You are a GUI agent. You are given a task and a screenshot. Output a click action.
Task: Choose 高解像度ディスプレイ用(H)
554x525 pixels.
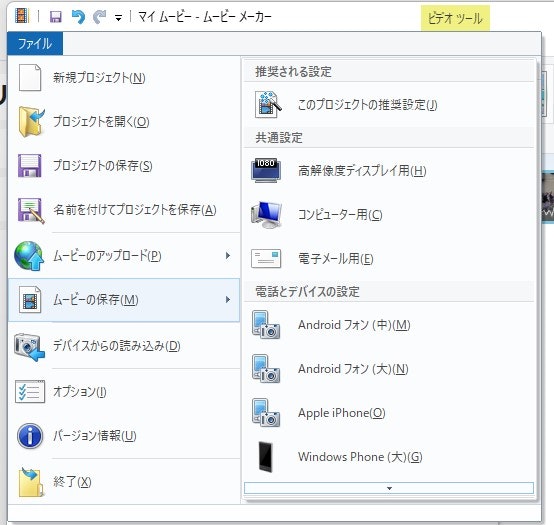(389, 171)
